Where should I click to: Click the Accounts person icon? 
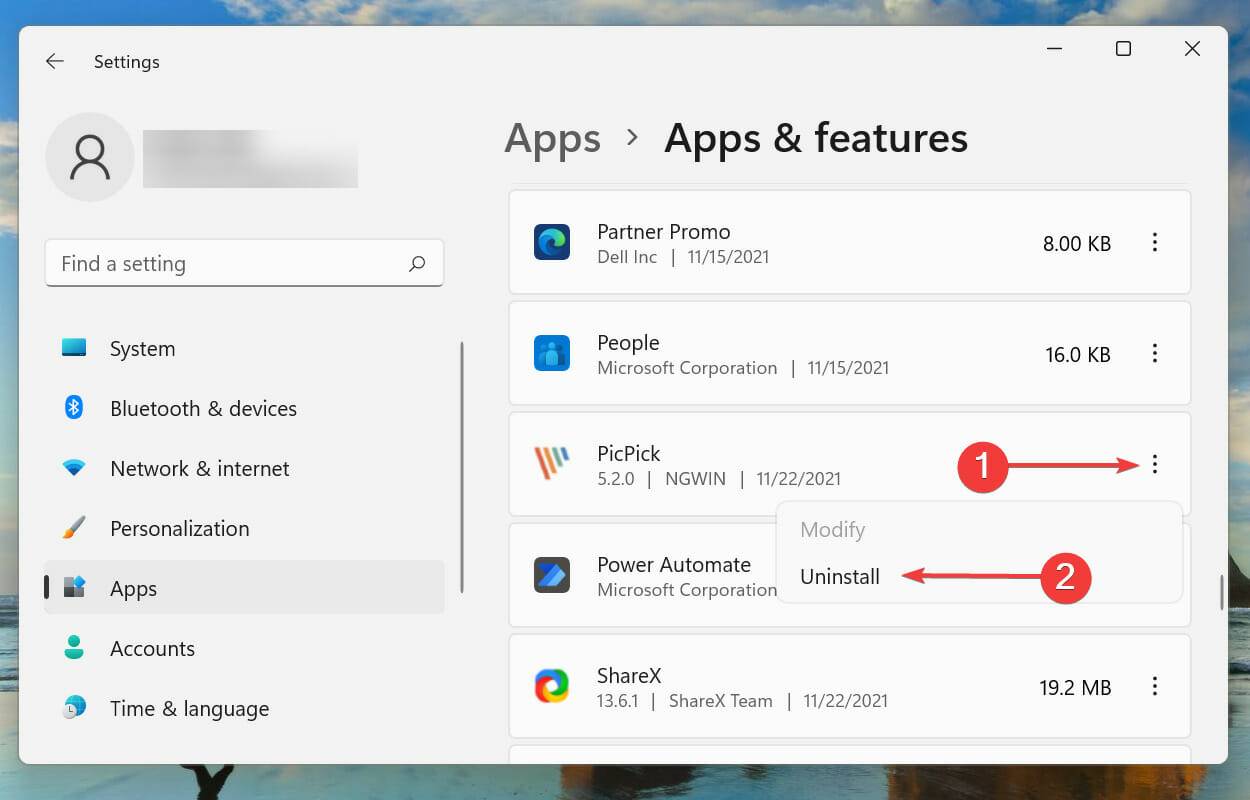point(74,647)
